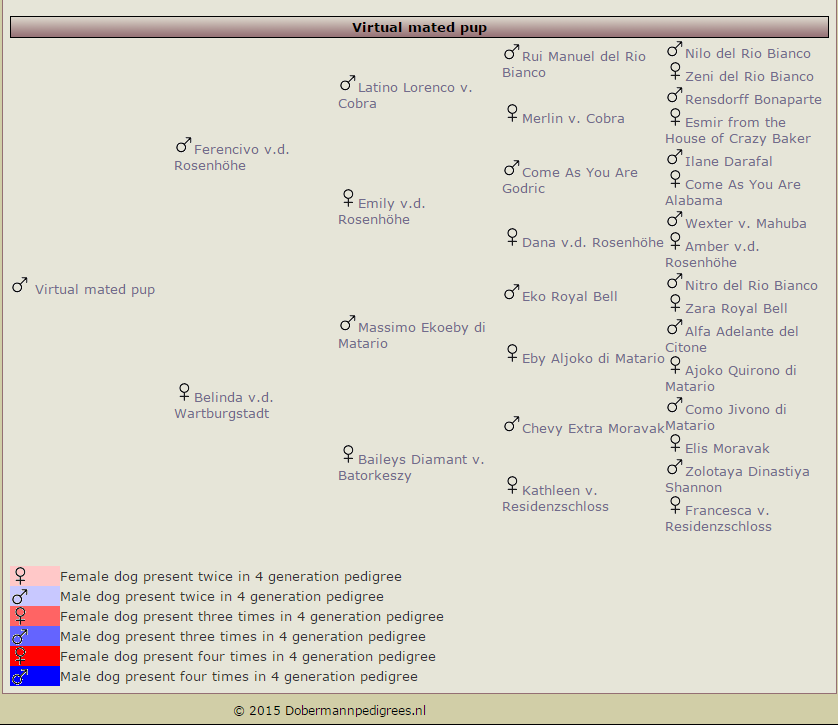Click male symbol beside Rui Manuel
The width and height of the screenshot is (838, 725).
coord(511,52)
